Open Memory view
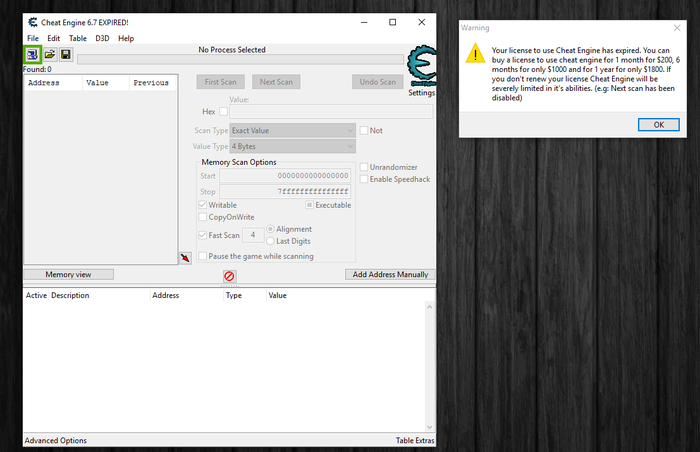Screen dimensions: 700x452 68,274
